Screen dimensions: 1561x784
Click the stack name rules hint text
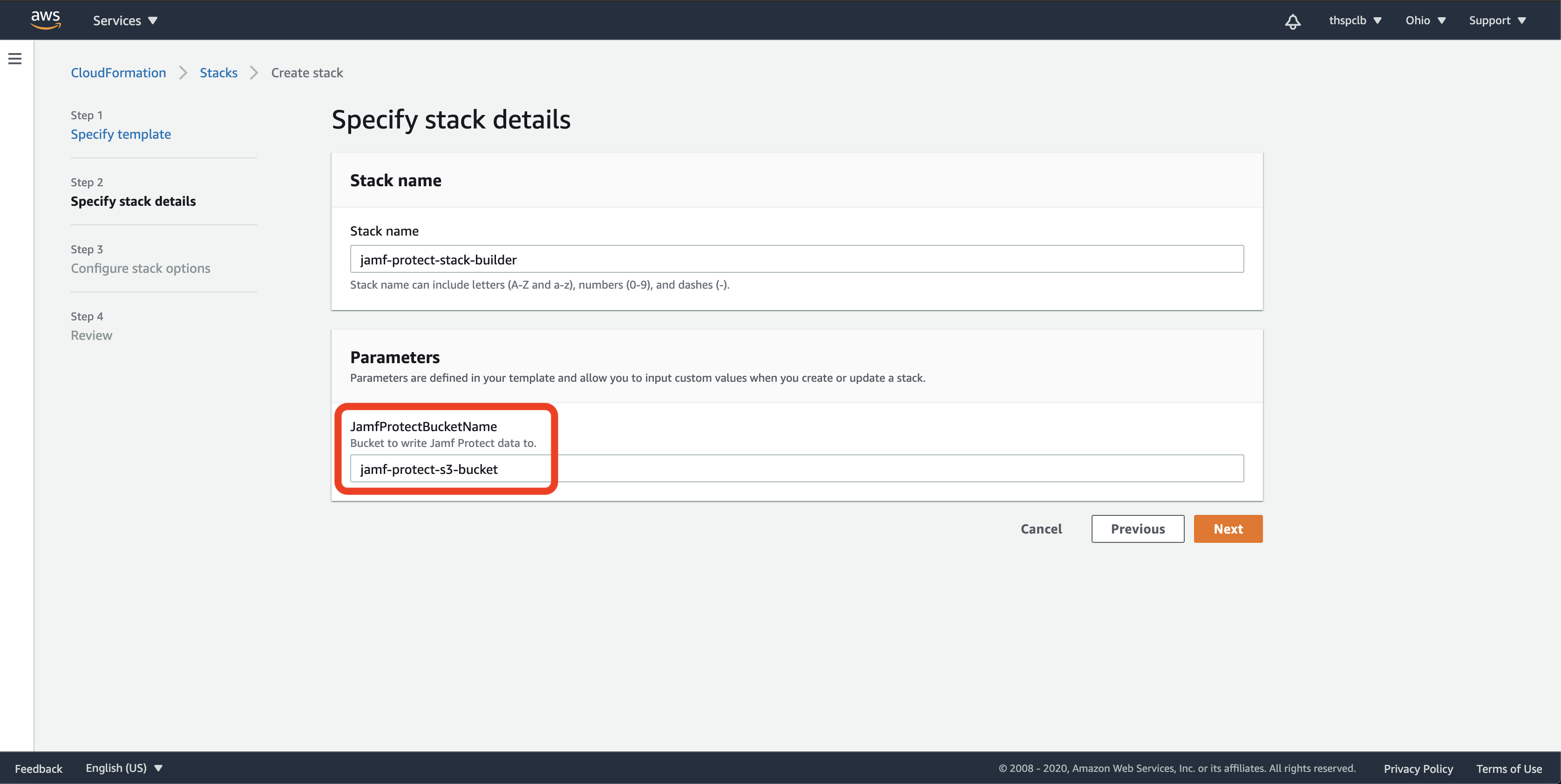point(540,285)
